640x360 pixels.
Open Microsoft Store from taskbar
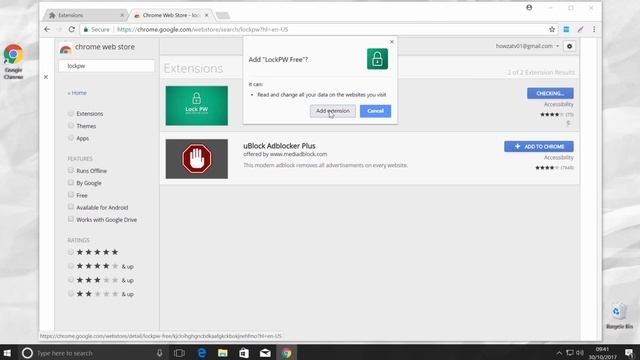[x=244, y=353]
